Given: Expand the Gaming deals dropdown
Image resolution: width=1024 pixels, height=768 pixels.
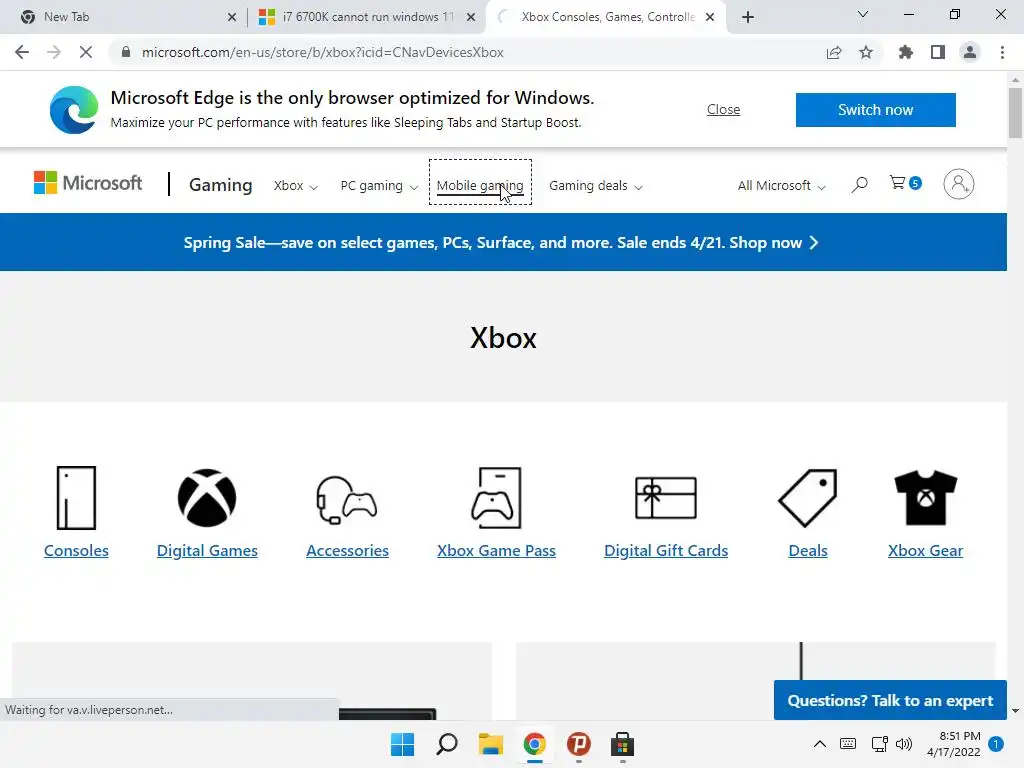Looking at the screenshot, I should coord(596,185).
